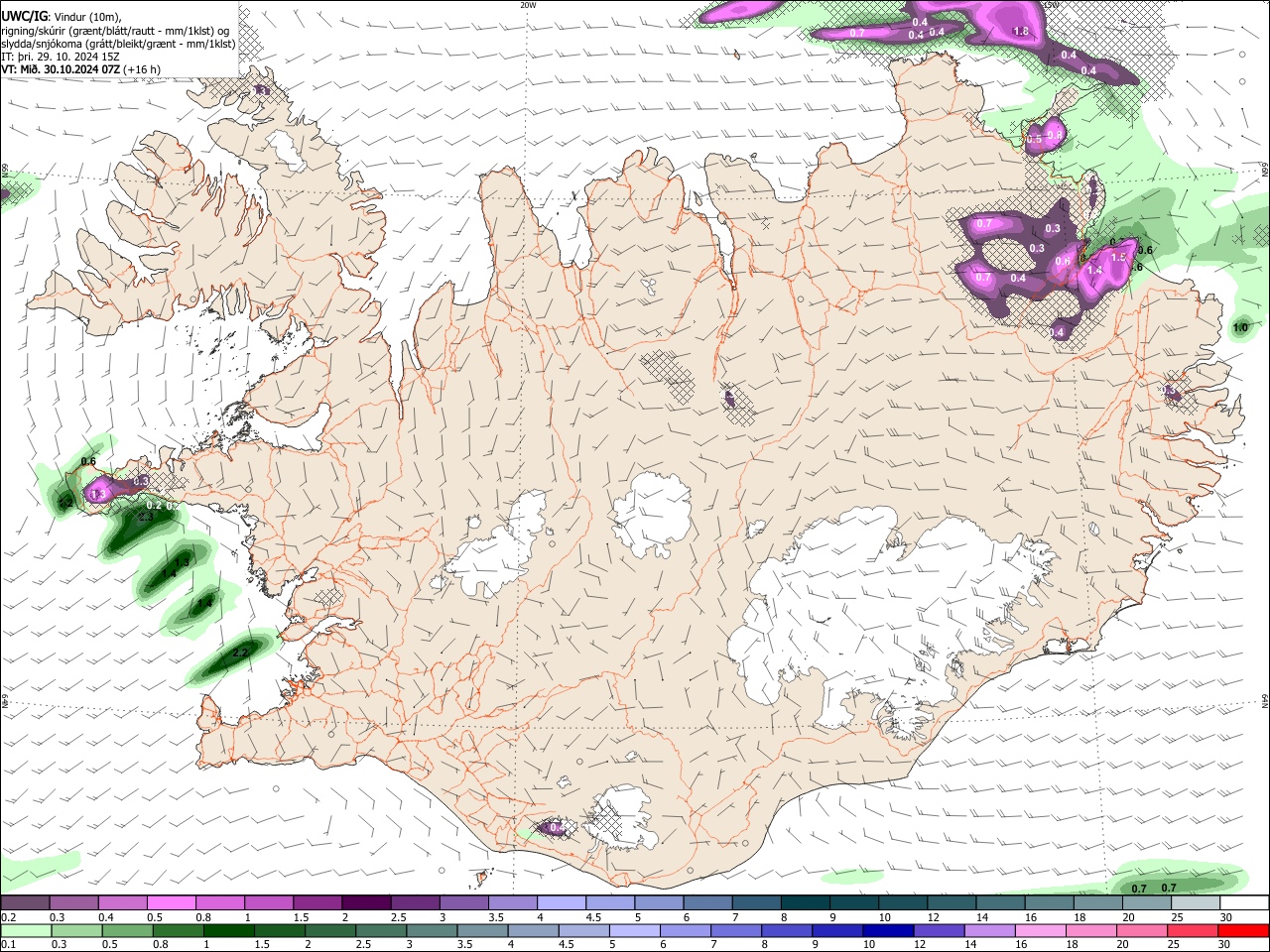Click the '20W' longitude label at top
Viewport: 1270px width, 952px height.
[528, 5]
